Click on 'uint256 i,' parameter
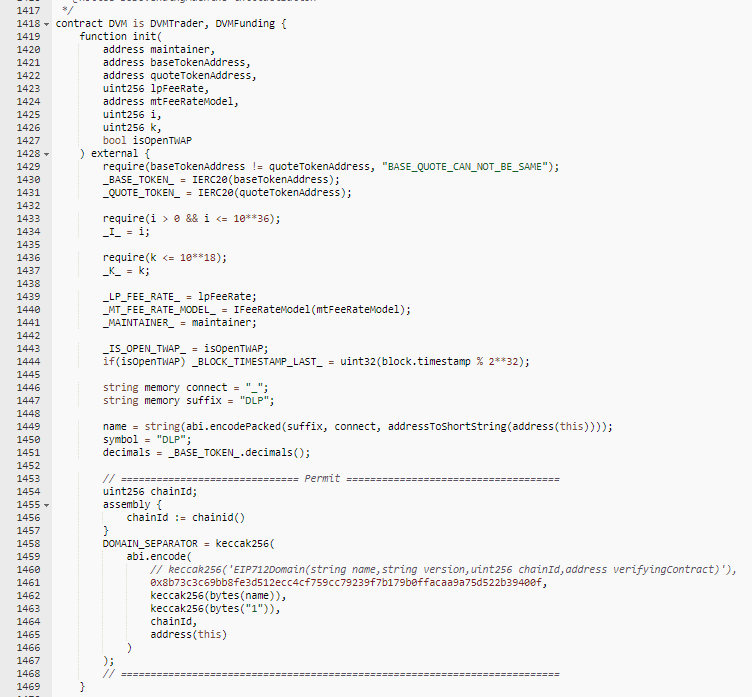Viewport: 752px width, 697px height. click(132, 115)
